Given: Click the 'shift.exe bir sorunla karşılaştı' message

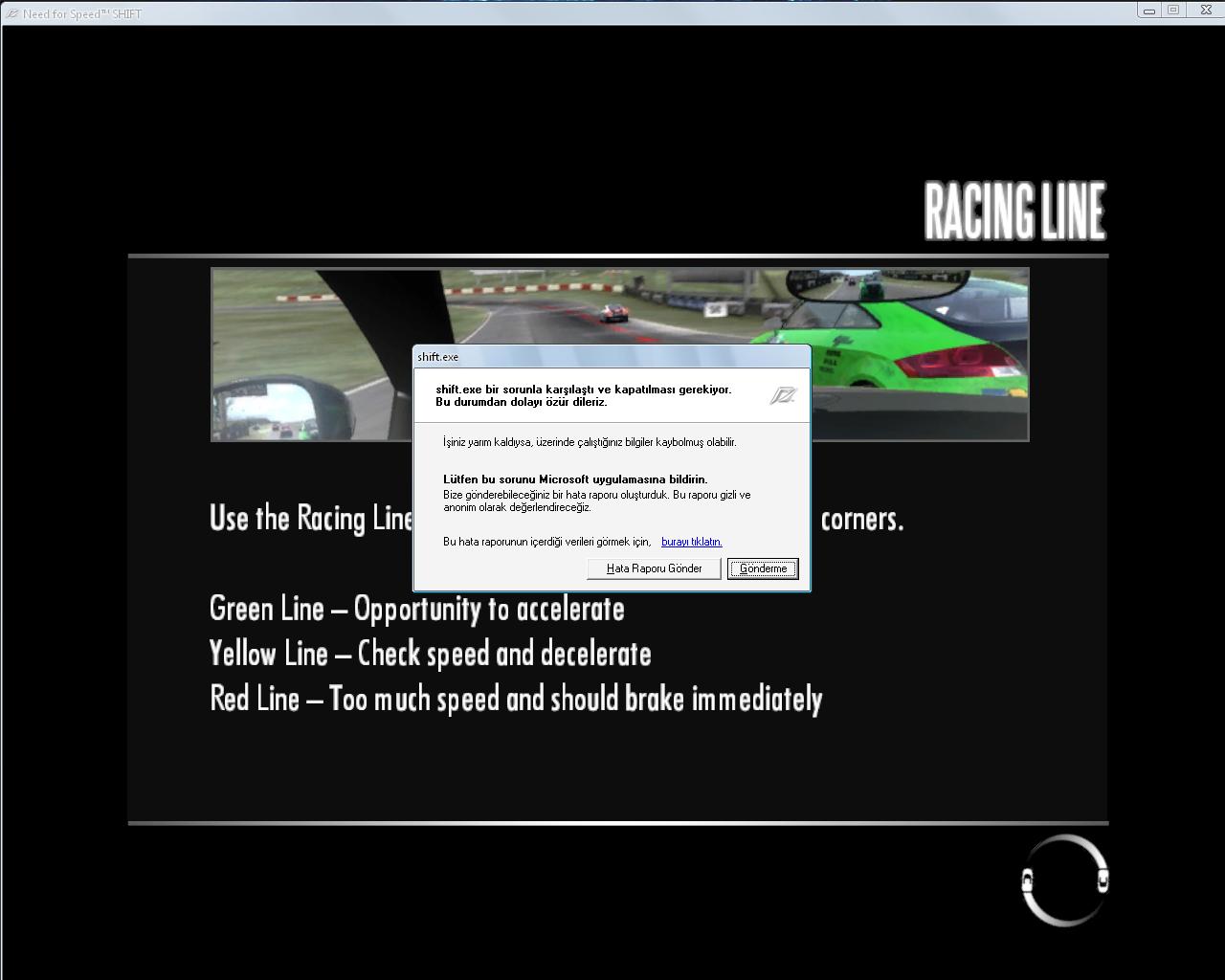Looking at the screenshot, I should [583, 395].
